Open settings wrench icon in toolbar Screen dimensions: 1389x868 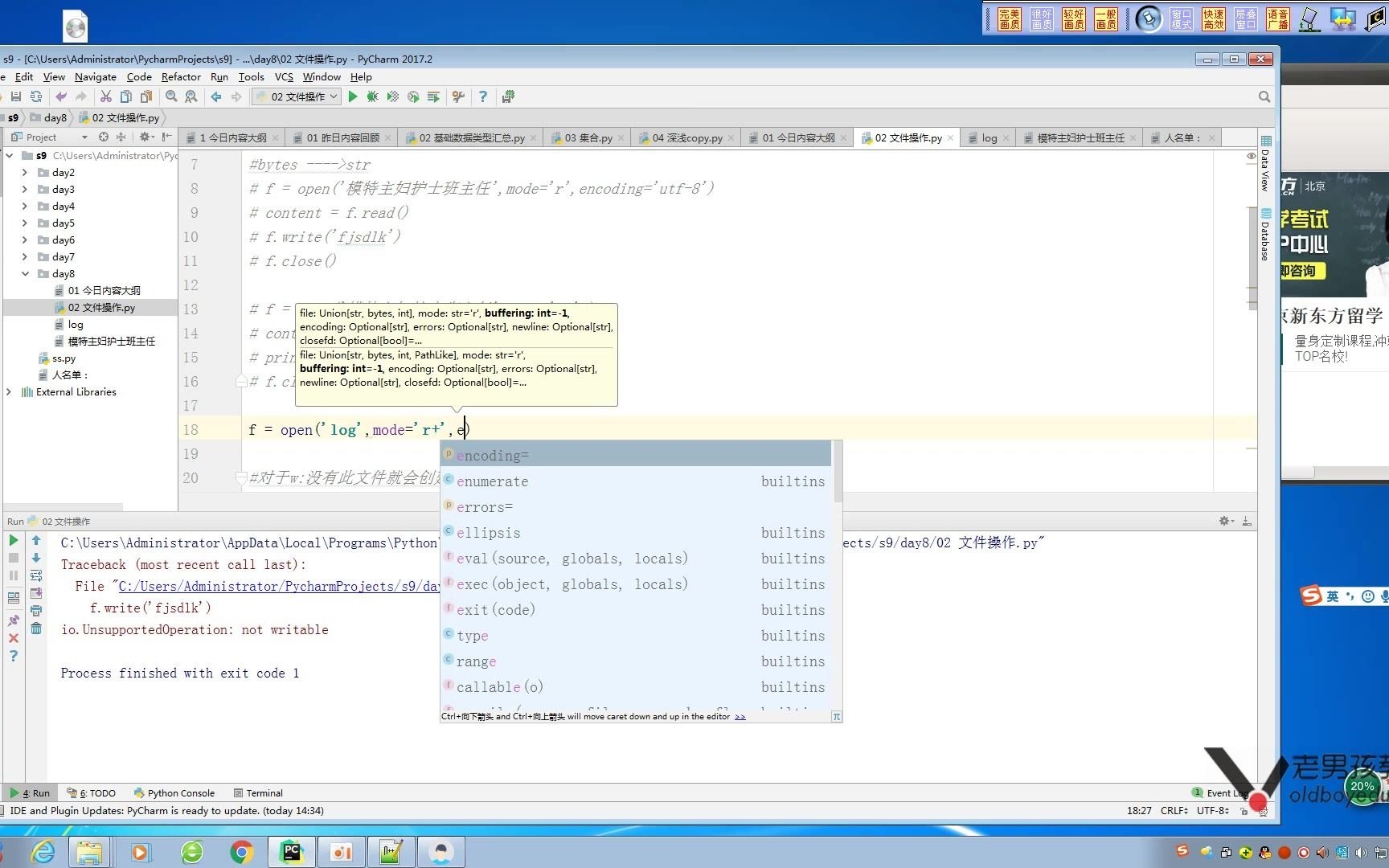pyautogui.click(x=458, y=96)
